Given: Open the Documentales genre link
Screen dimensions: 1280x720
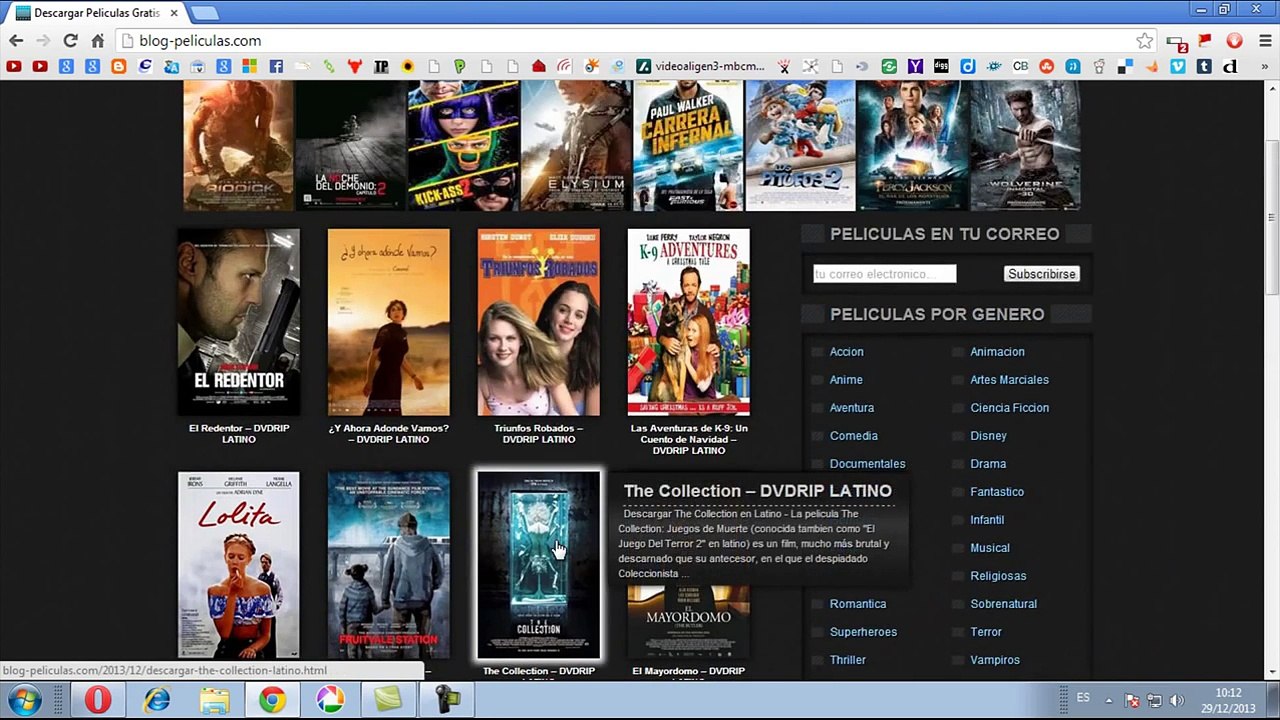Looking at the screenshot, I should [867, 464].
